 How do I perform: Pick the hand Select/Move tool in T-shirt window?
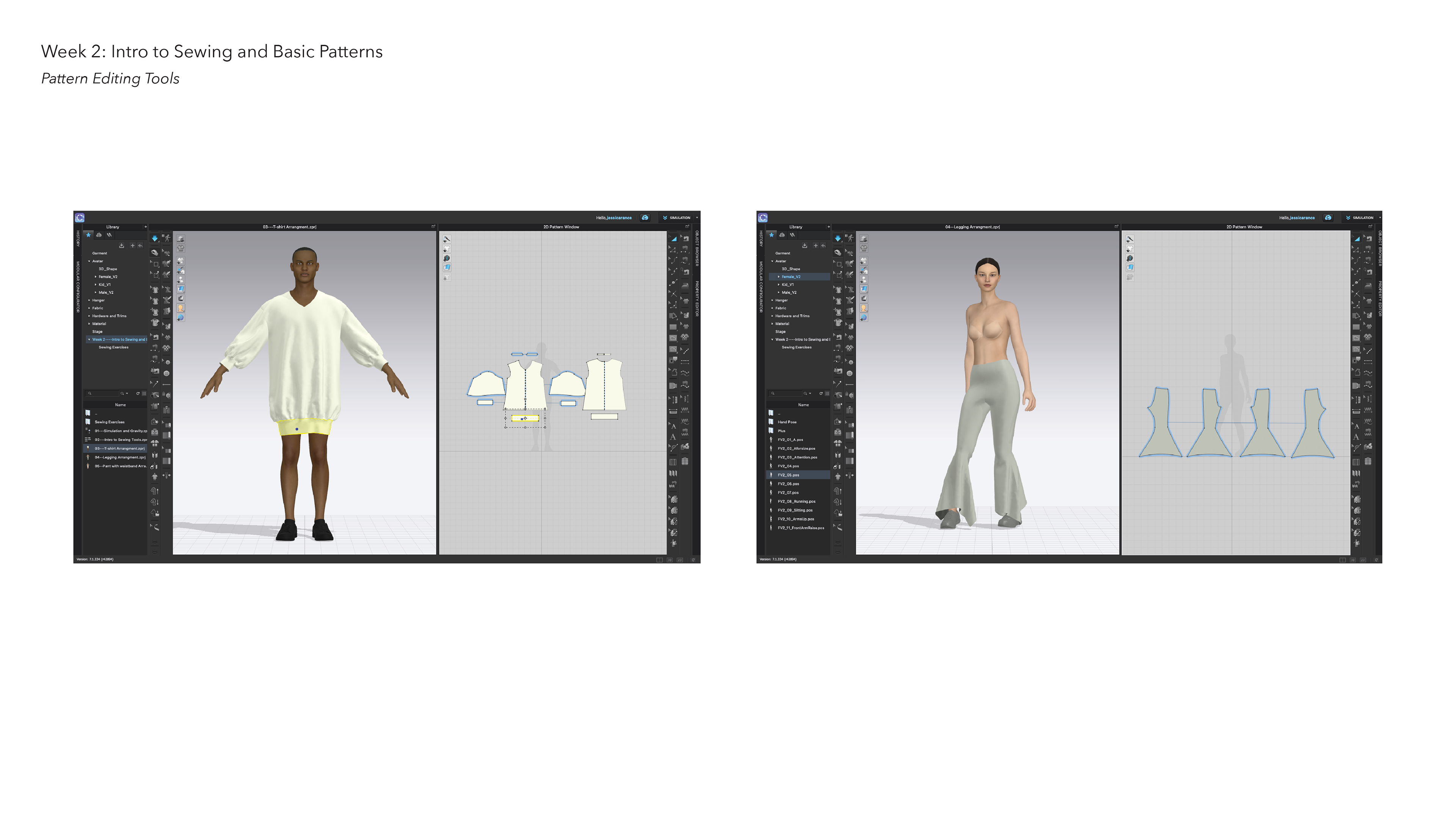pos(154,252)
